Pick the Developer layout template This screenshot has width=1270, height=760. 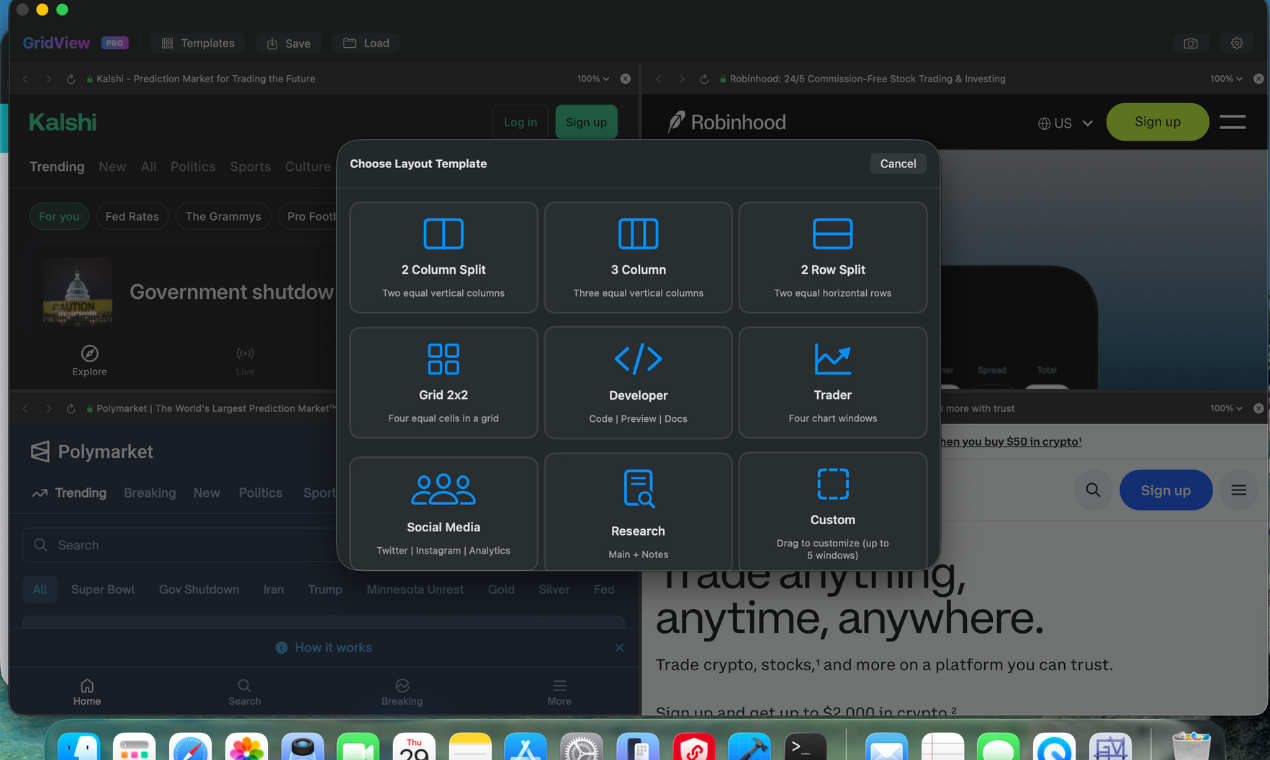(638, 382)
